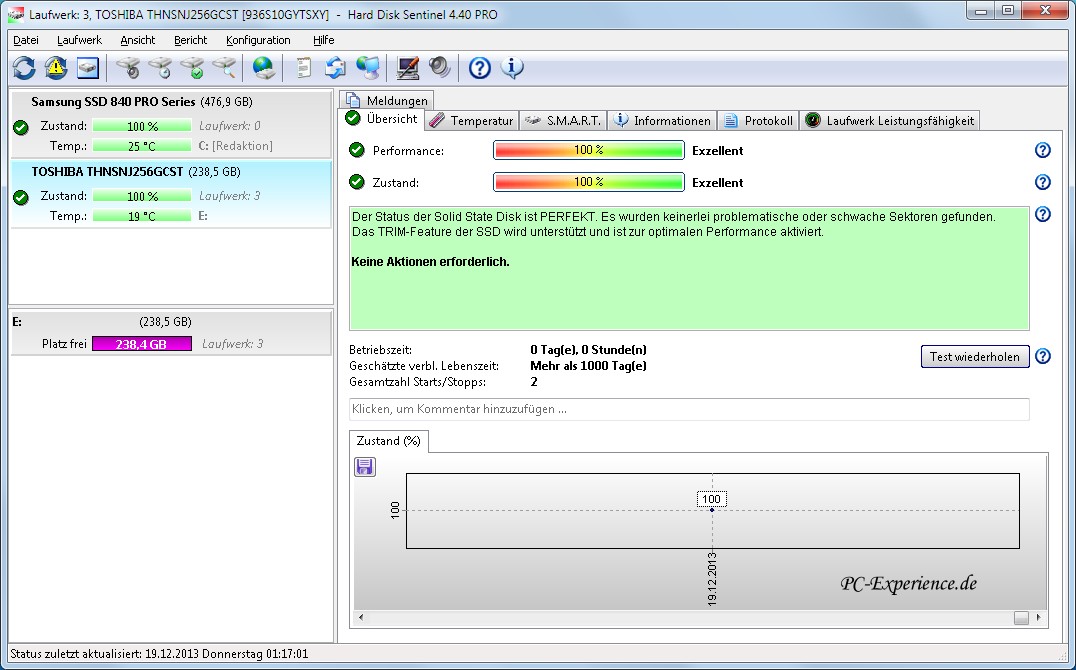This screenshot has width=1076, height=670.
Task: Click the speaker sound toolbar icon
Action: [440, 68]
